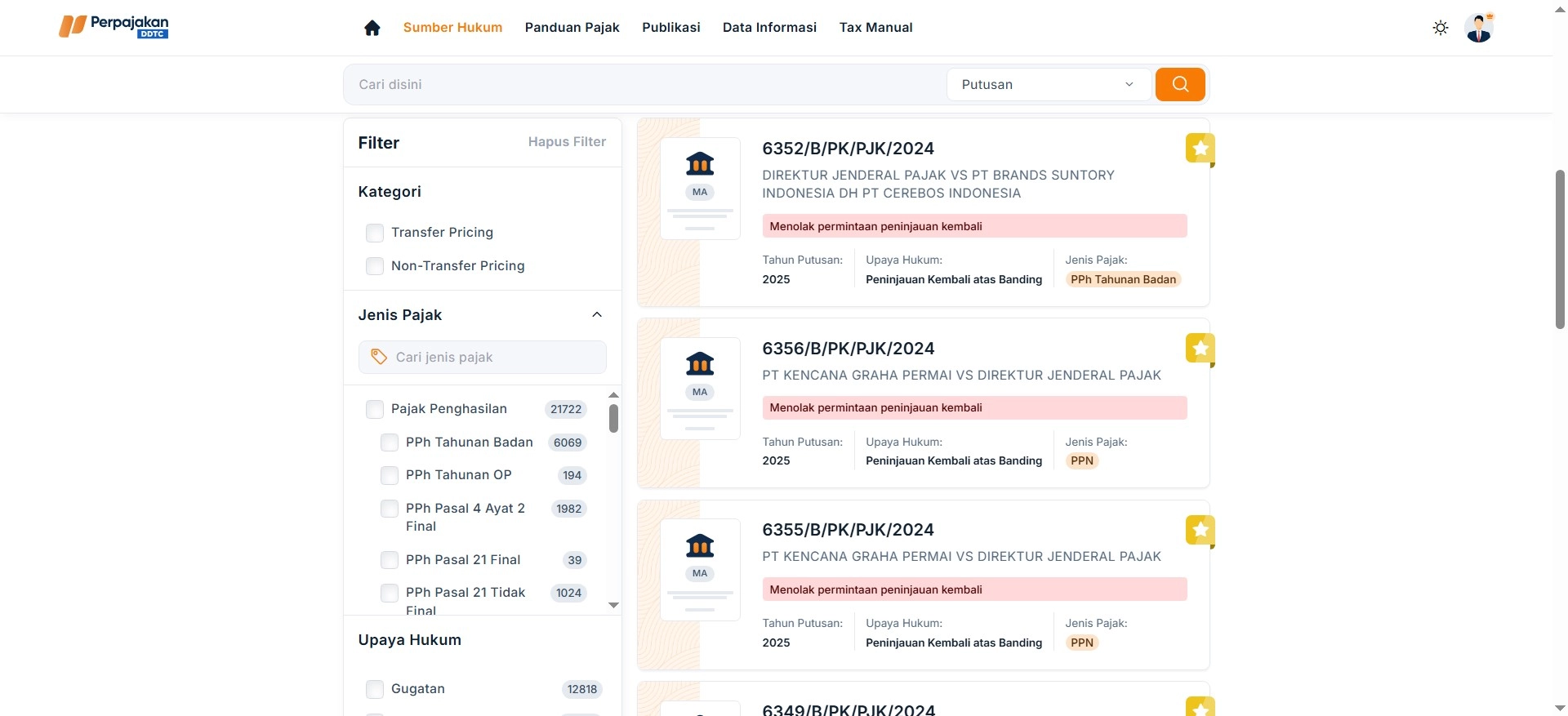Check the PPh Tahunan Badan filter
Viewport: 1568px width, 716px height.
click(x=390, y=442)
